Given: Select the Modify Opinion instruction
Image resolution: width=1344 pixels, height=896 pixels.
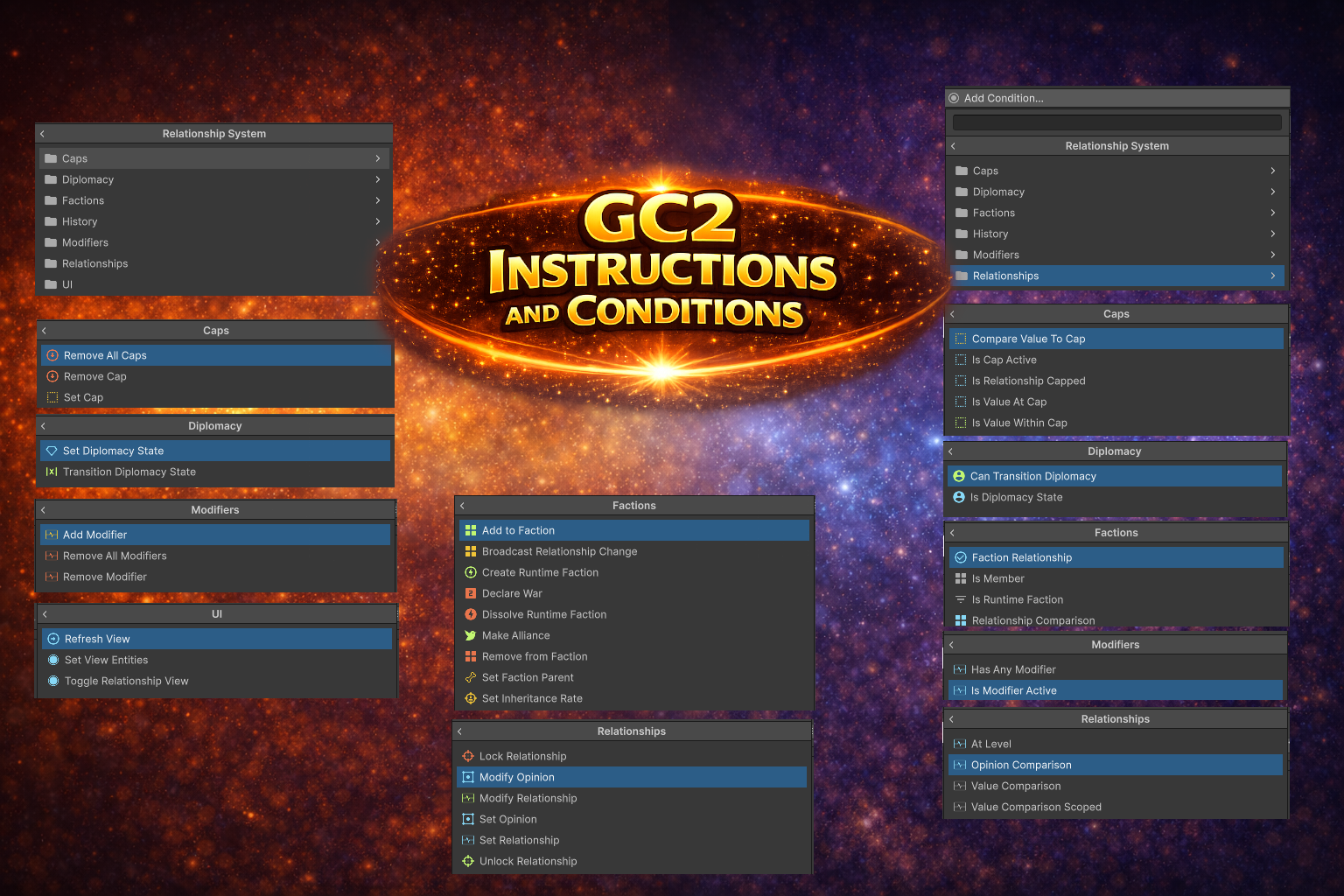Looking at the screenshot, I should point(517,777).
